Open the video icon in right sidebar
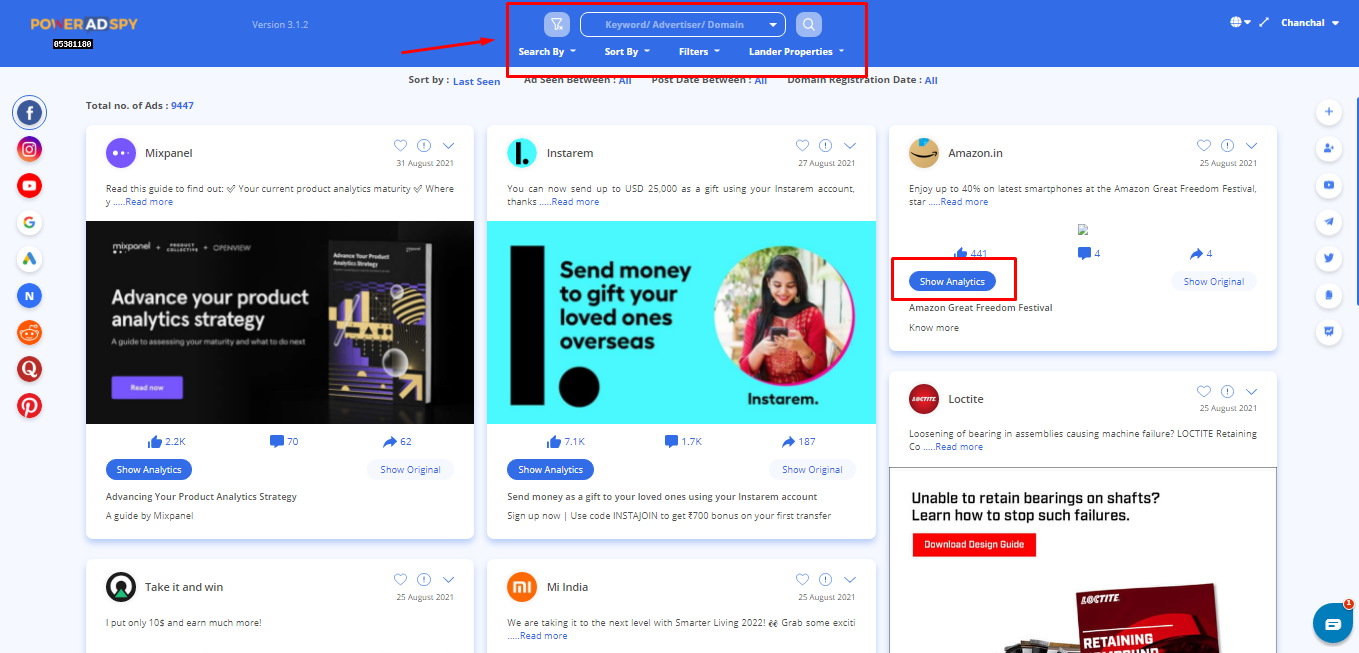This screenshot has height=653, width=1359. coord(1329,185)
